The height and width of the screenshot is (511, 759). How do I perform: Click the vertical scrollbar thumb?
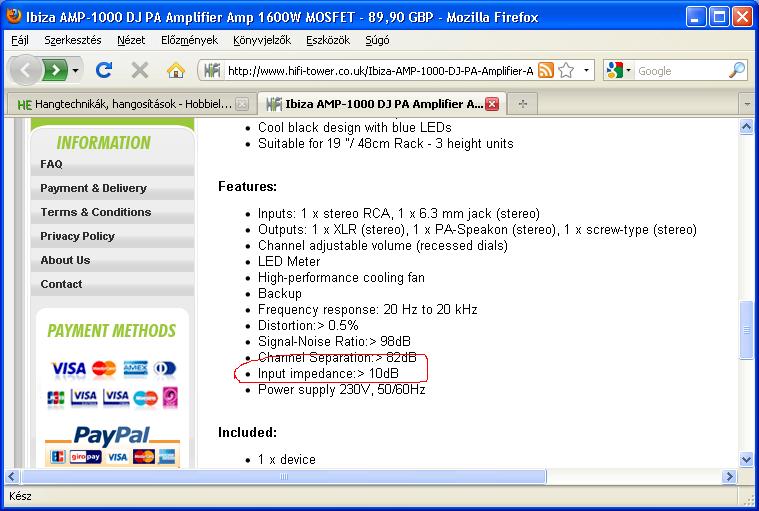(x=746, y=330)
